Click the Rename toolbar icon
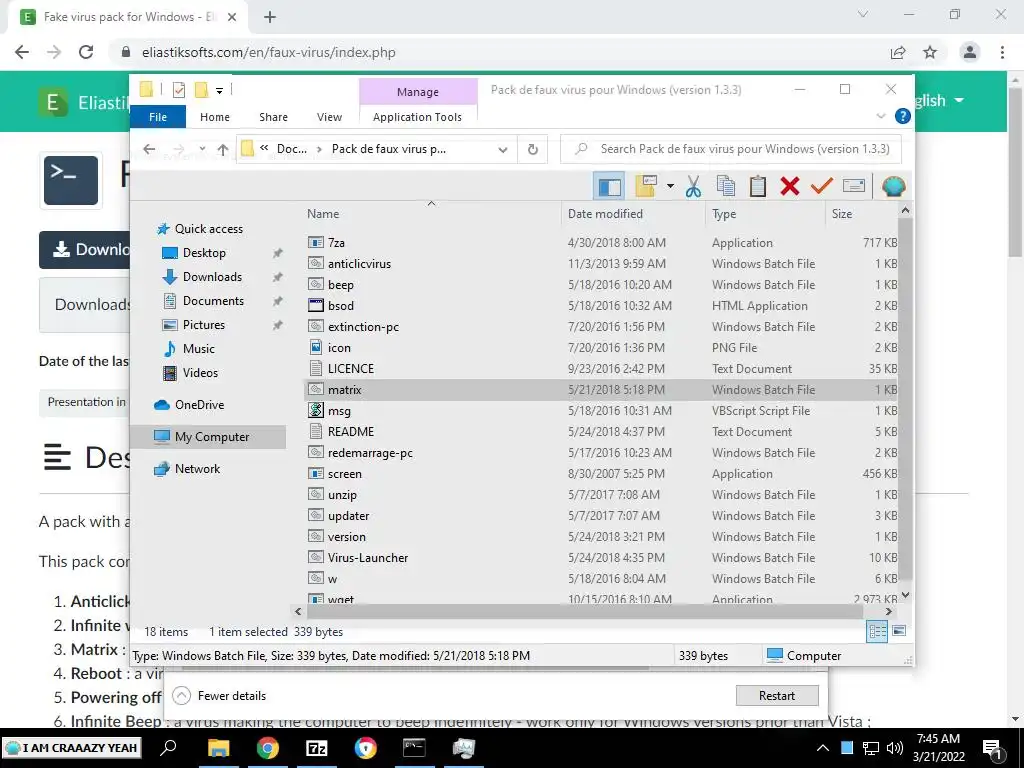 click(x=854, y=186)
